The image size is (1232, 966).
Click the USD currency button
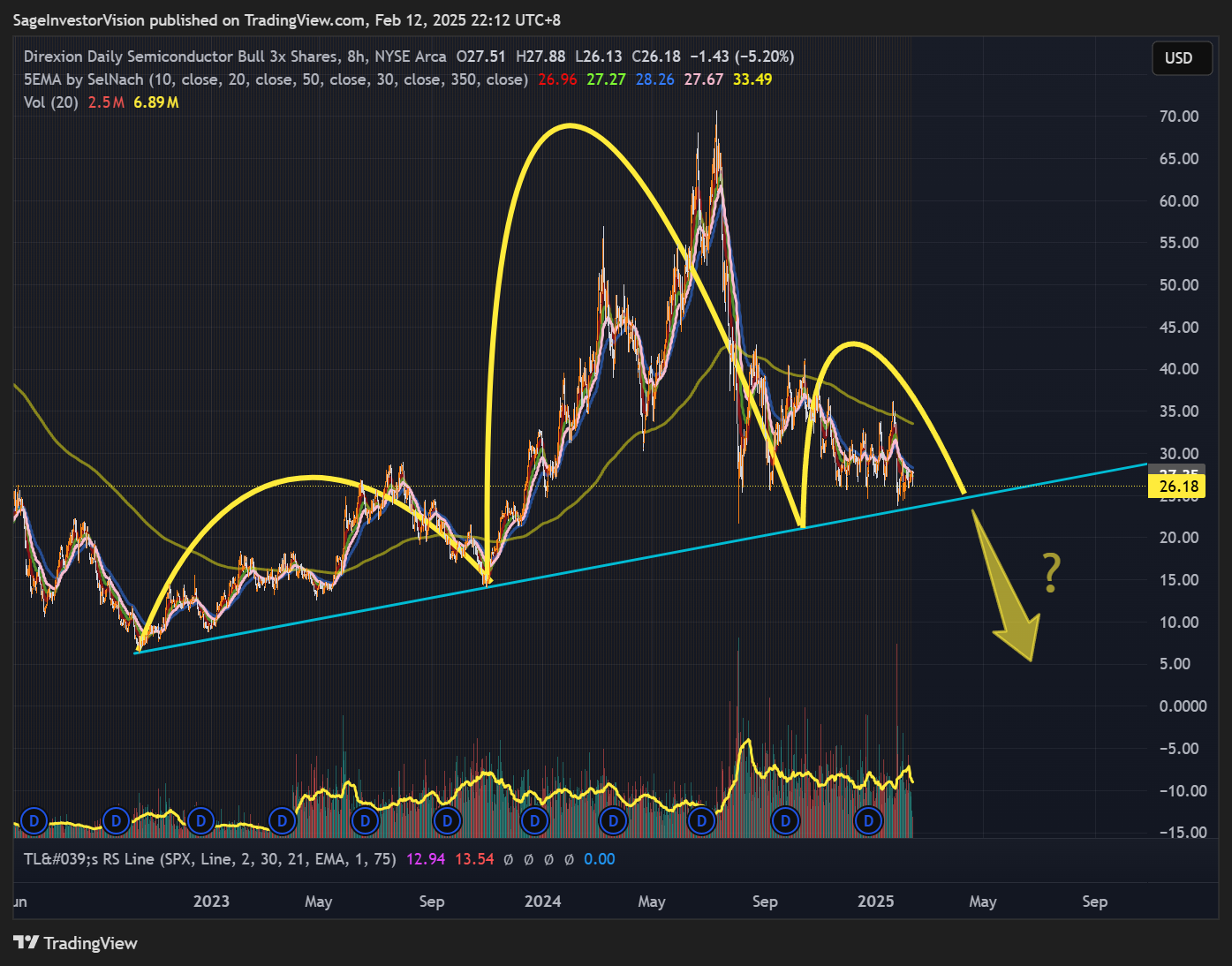1182,58
